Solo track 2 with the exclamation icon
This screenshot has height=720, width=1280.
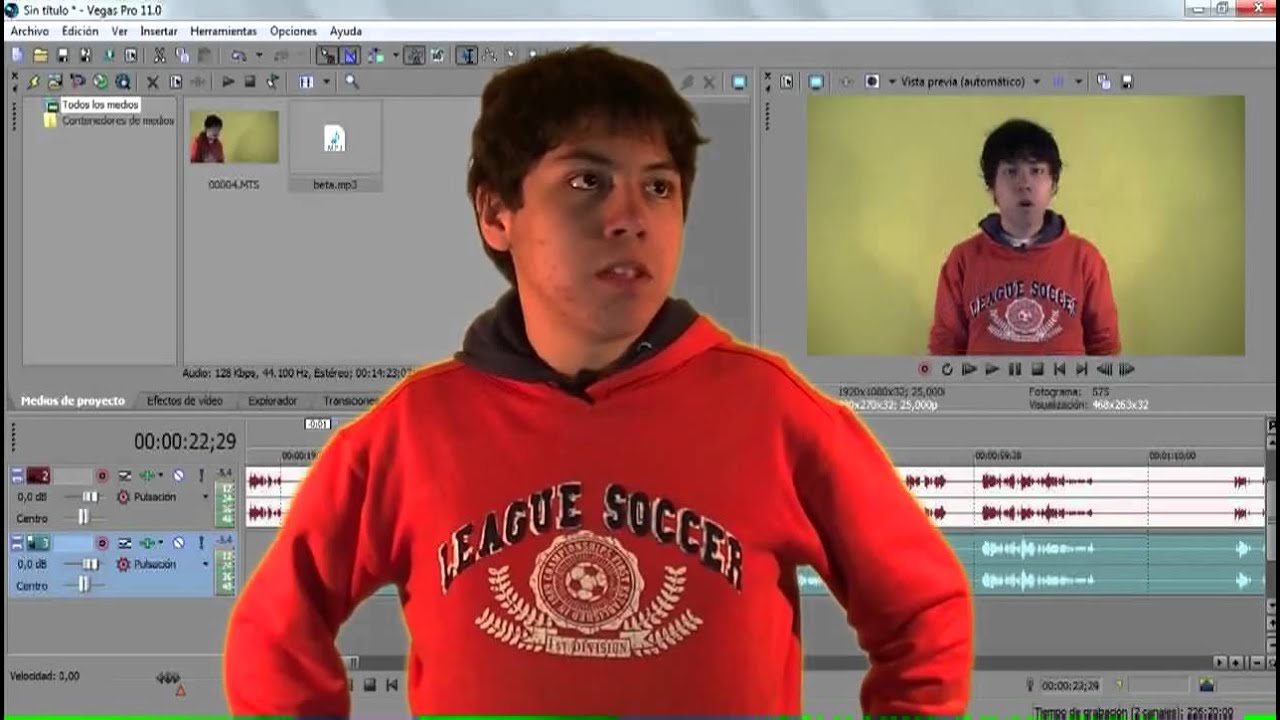tap(201, 476)
